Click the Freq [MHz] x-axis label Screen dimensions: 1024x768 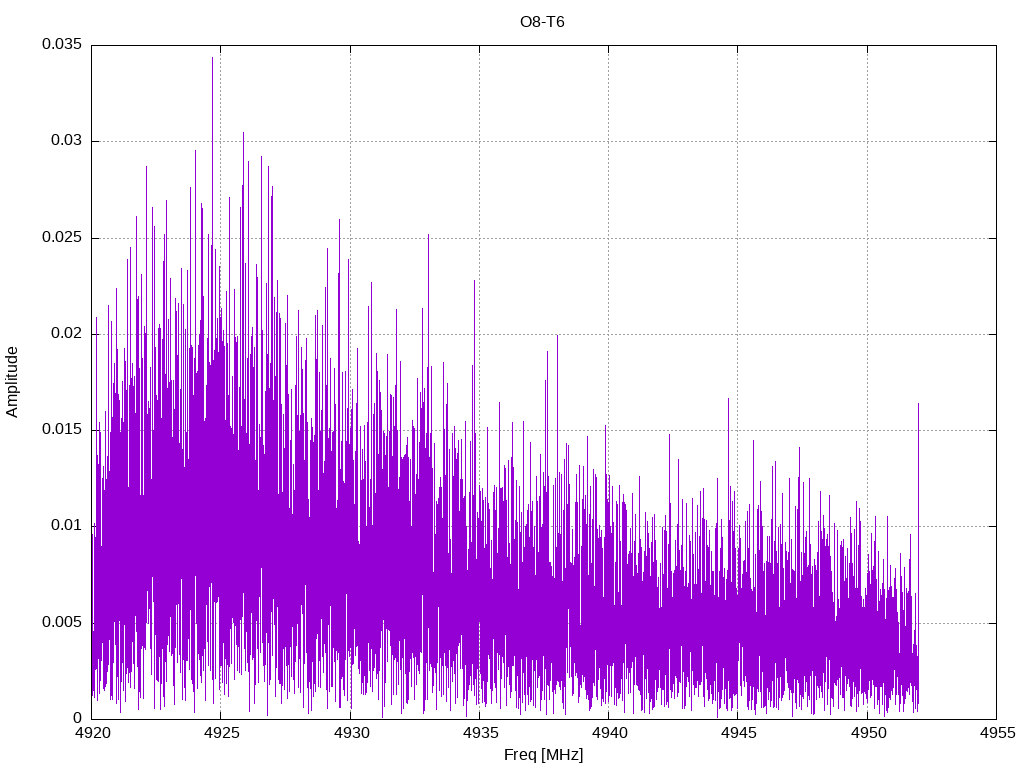point(543,755)
